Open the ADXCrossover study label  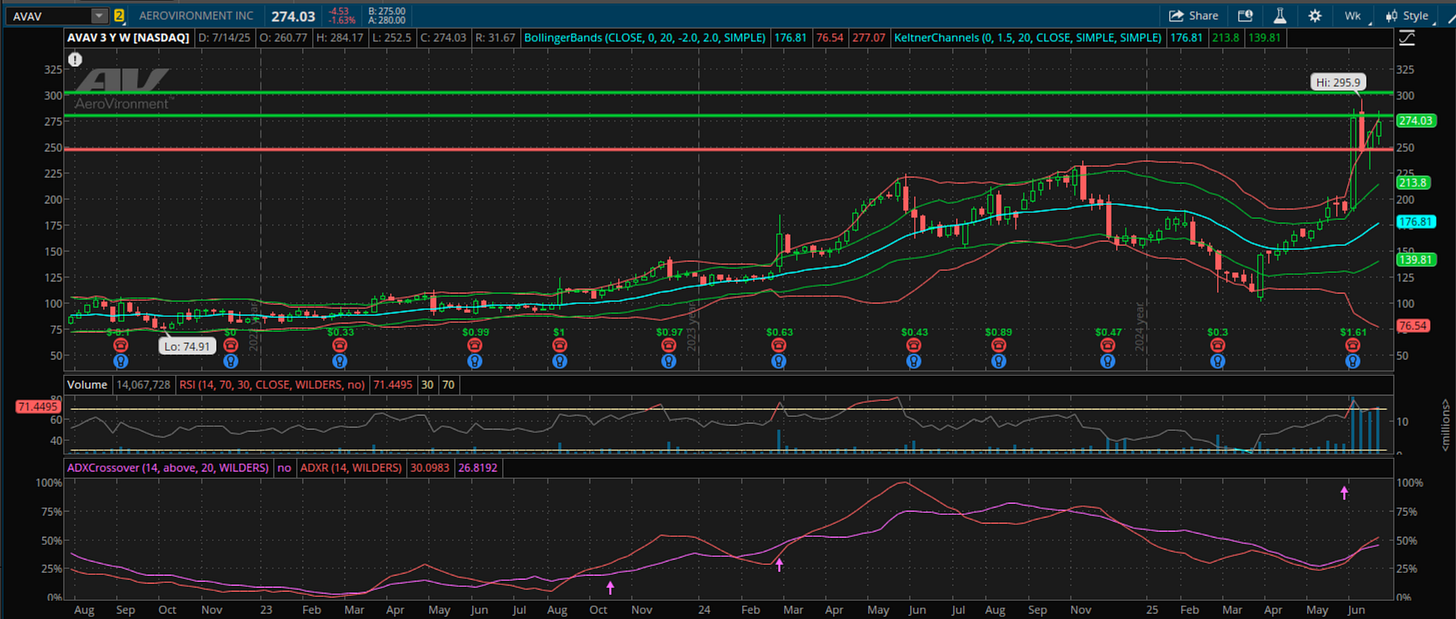167,467
